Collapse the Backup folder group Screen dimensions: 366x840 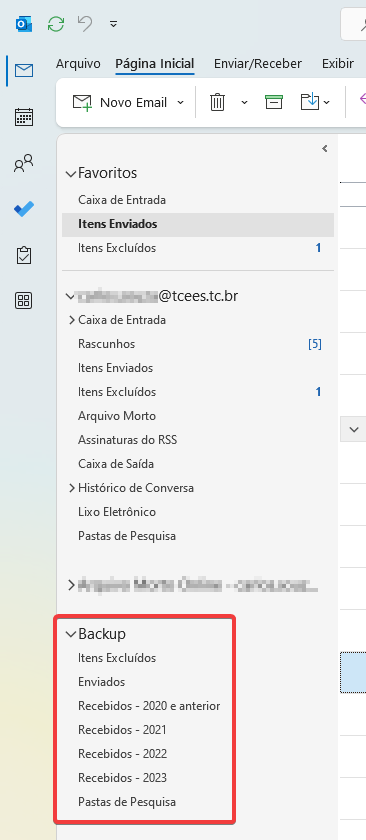pos(70,634)
